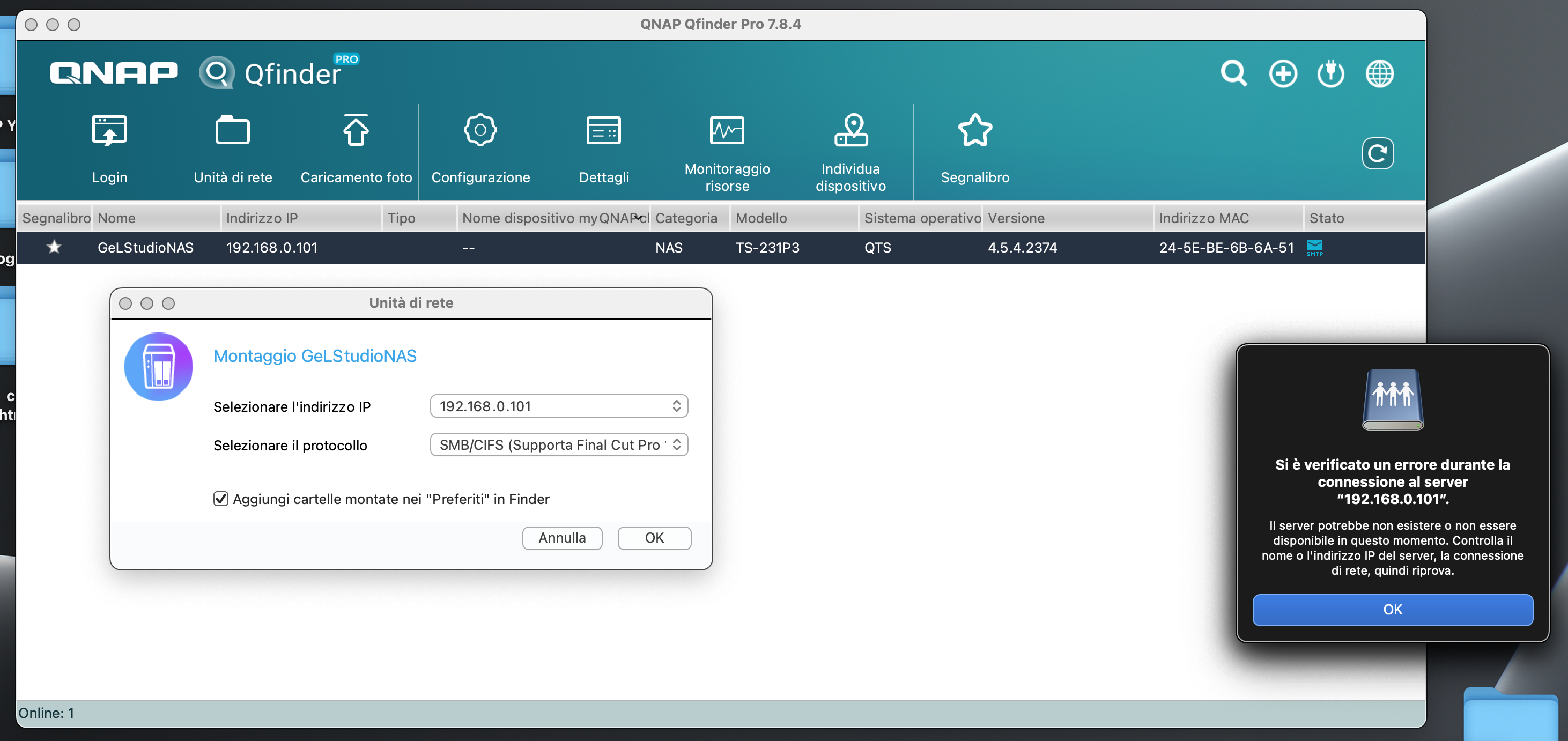Open the Unità di rete tool
Screen dimensions: 1568x741
(x=233, y=131)
